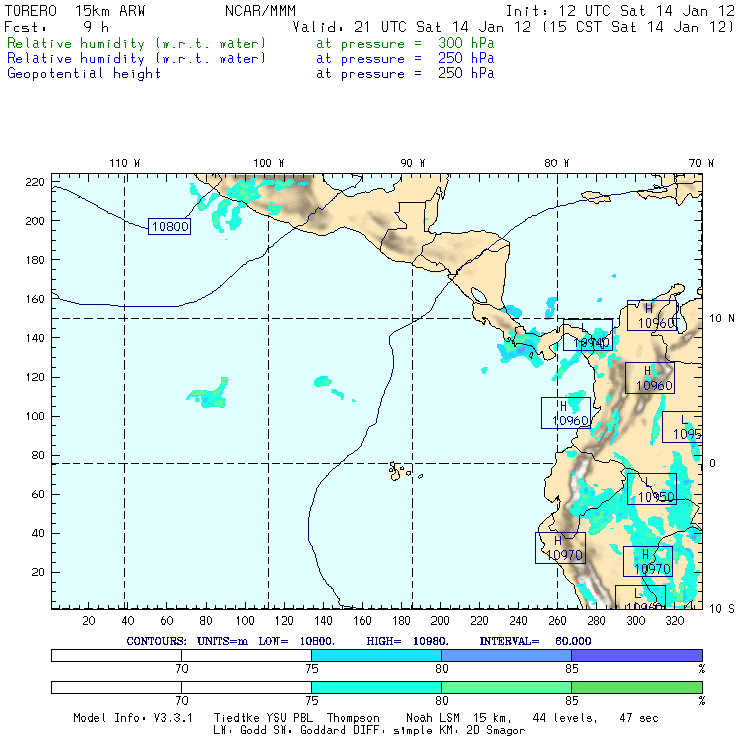740x740 pixels.
Task: Click the Lake Nicaragua outline on the map
Action: 479,295
